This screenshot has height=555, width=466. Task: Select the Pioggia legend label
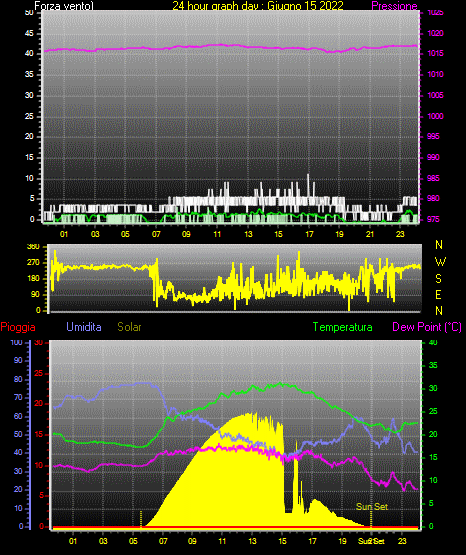[18, 327]
